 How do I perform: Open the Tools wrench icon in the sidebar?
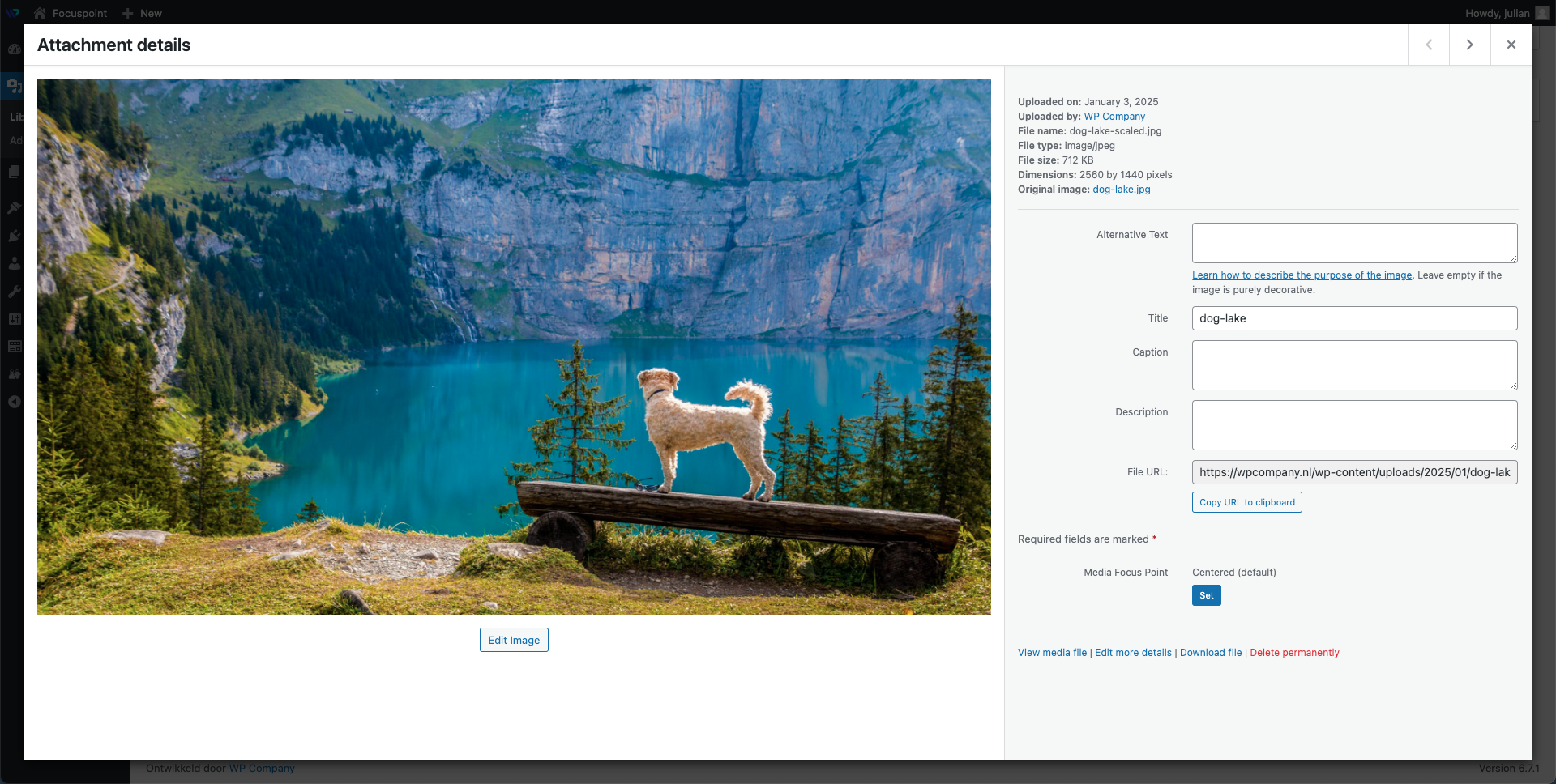[x=14, y=291]
